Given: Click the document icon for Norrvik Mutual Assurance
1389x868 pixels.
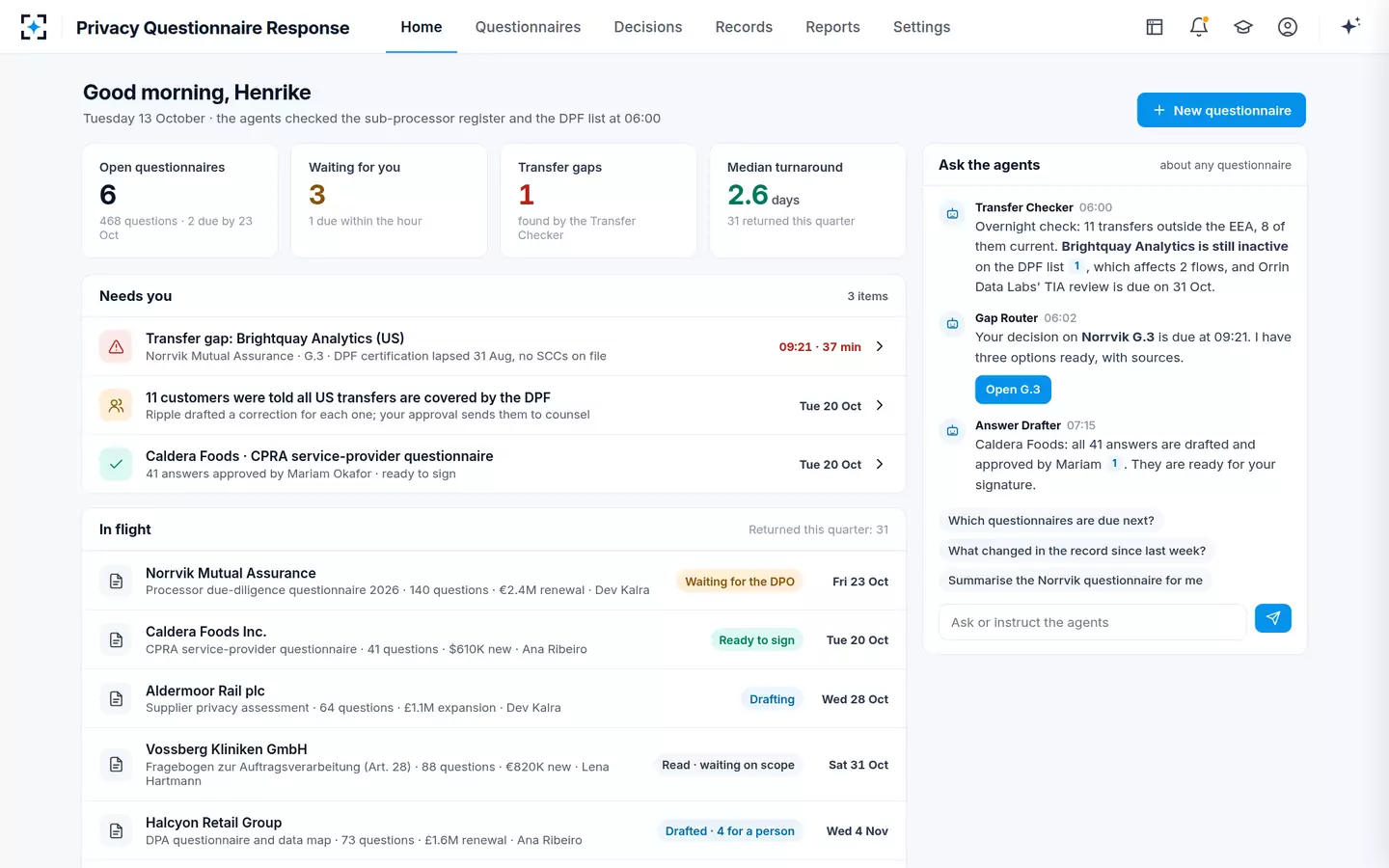Looking at the screenshot, I should click(x=116, y=581).
